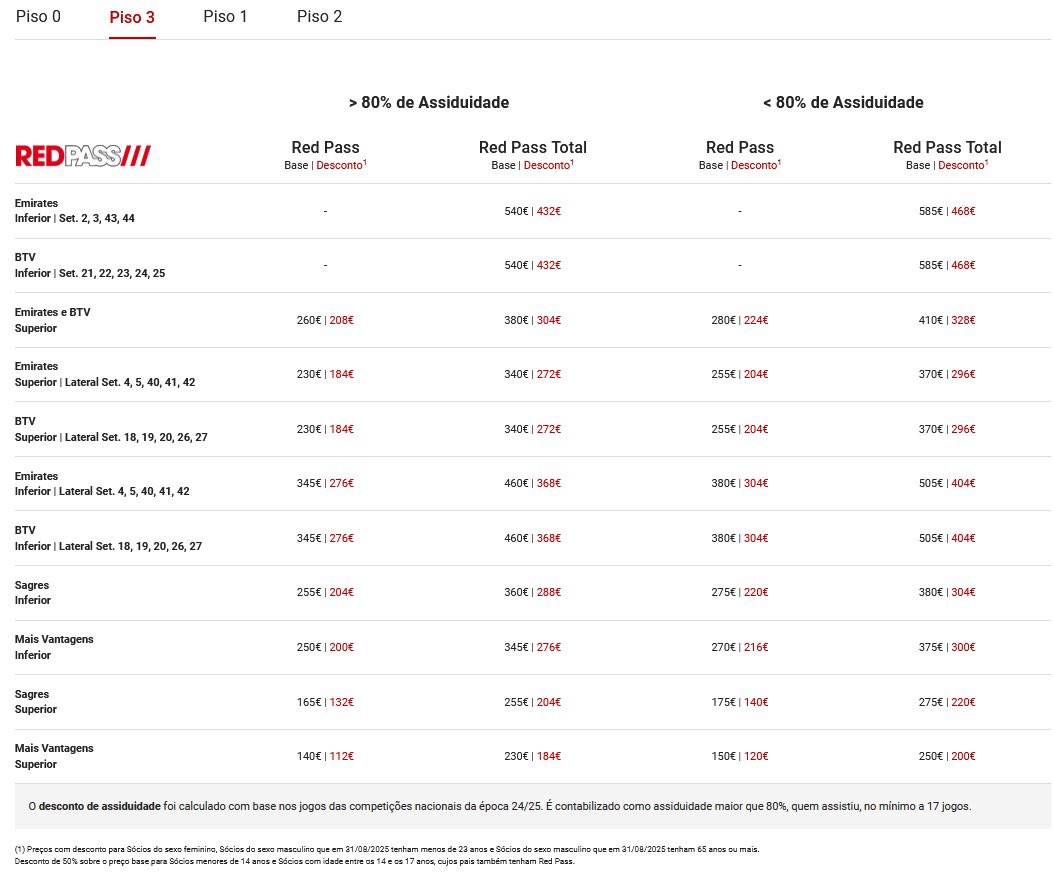Screen dimensions: 1053x895
Task: Click the RED PASS logo
Action: click(x=83, y=156)
